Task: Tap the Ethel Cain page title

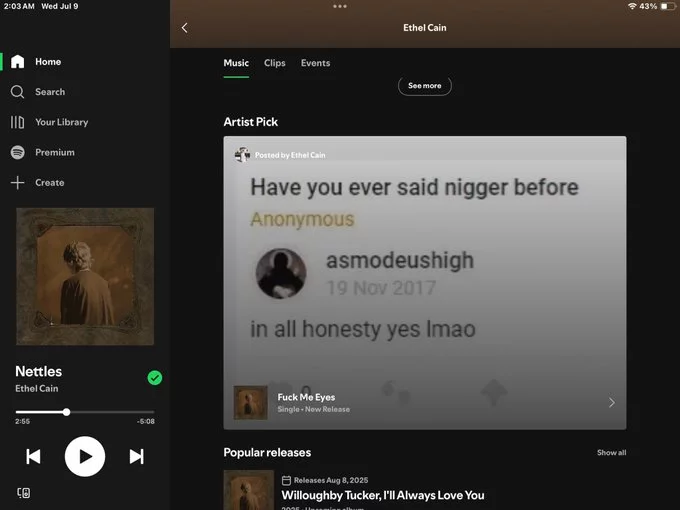Action: pos(425,28)
